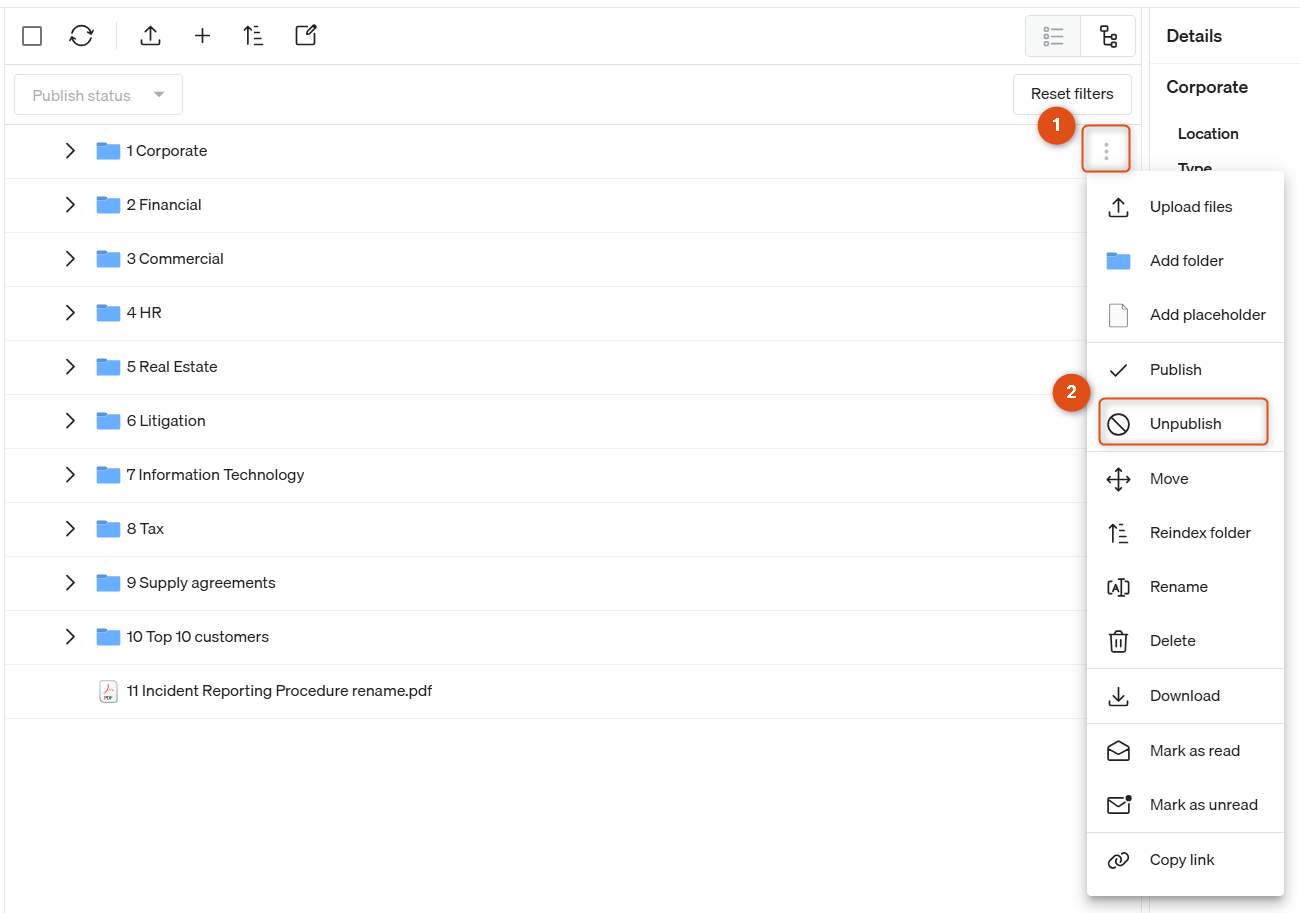Click the plus add icon in the toolbar
This screenshot has width=1300, height=913.
click(202, 36)
